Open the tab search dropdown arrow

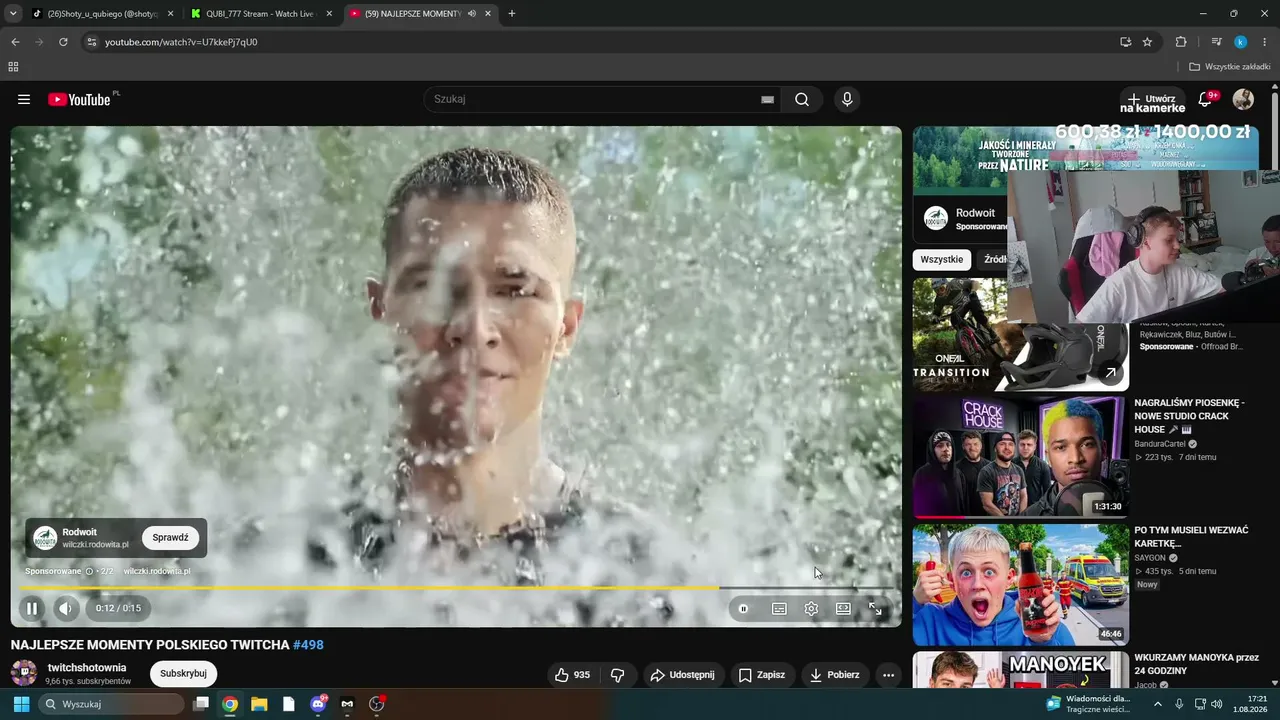click(x=13, y=14)
